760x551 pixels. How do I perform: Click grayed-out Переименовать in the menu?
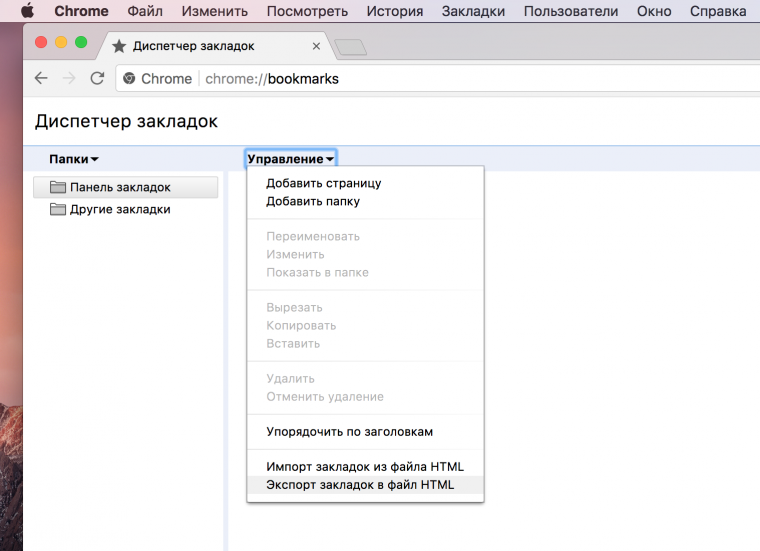(x=365, y=236)
